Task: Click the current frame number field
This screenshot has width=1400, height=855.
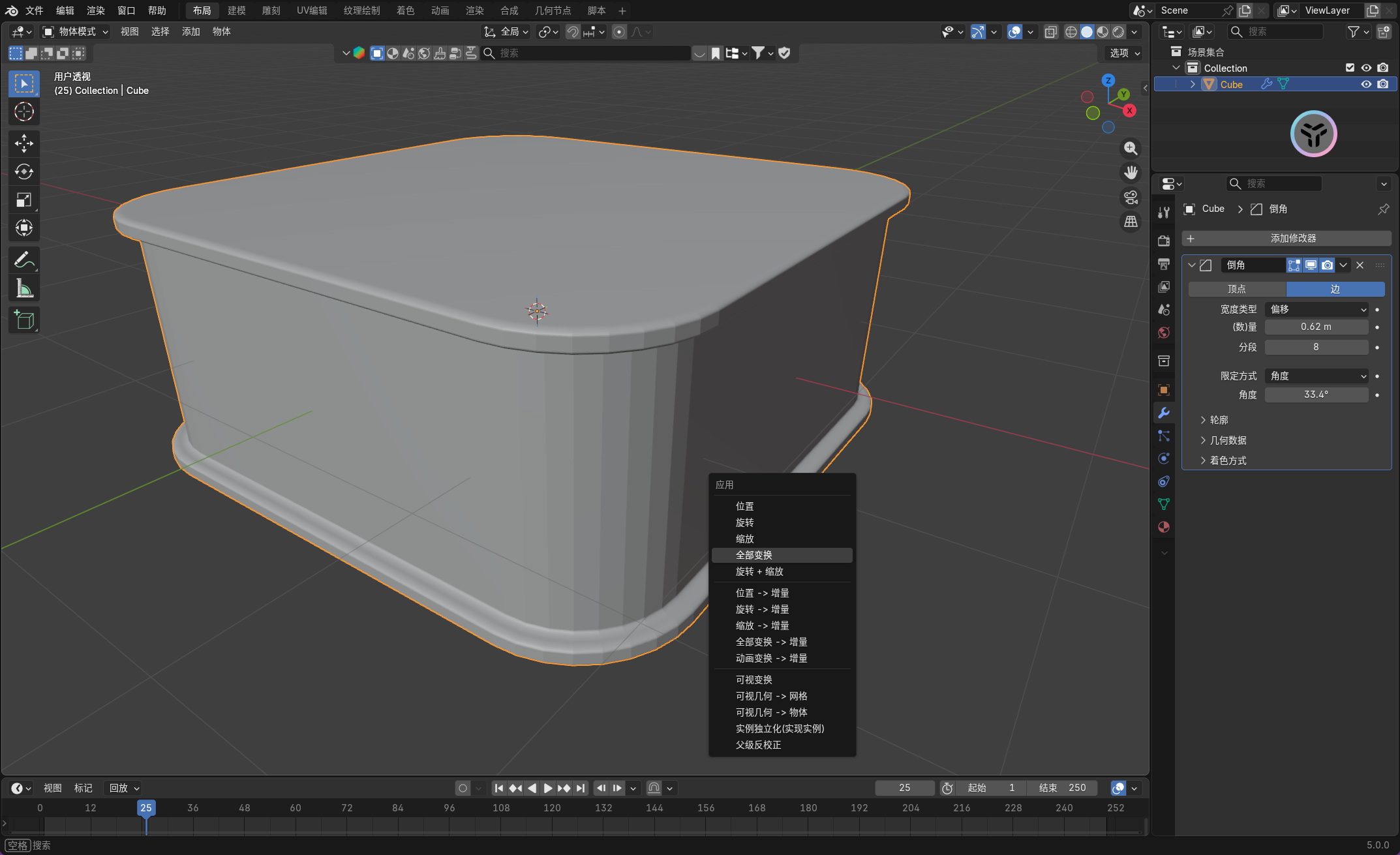Action: click(904, 788)
